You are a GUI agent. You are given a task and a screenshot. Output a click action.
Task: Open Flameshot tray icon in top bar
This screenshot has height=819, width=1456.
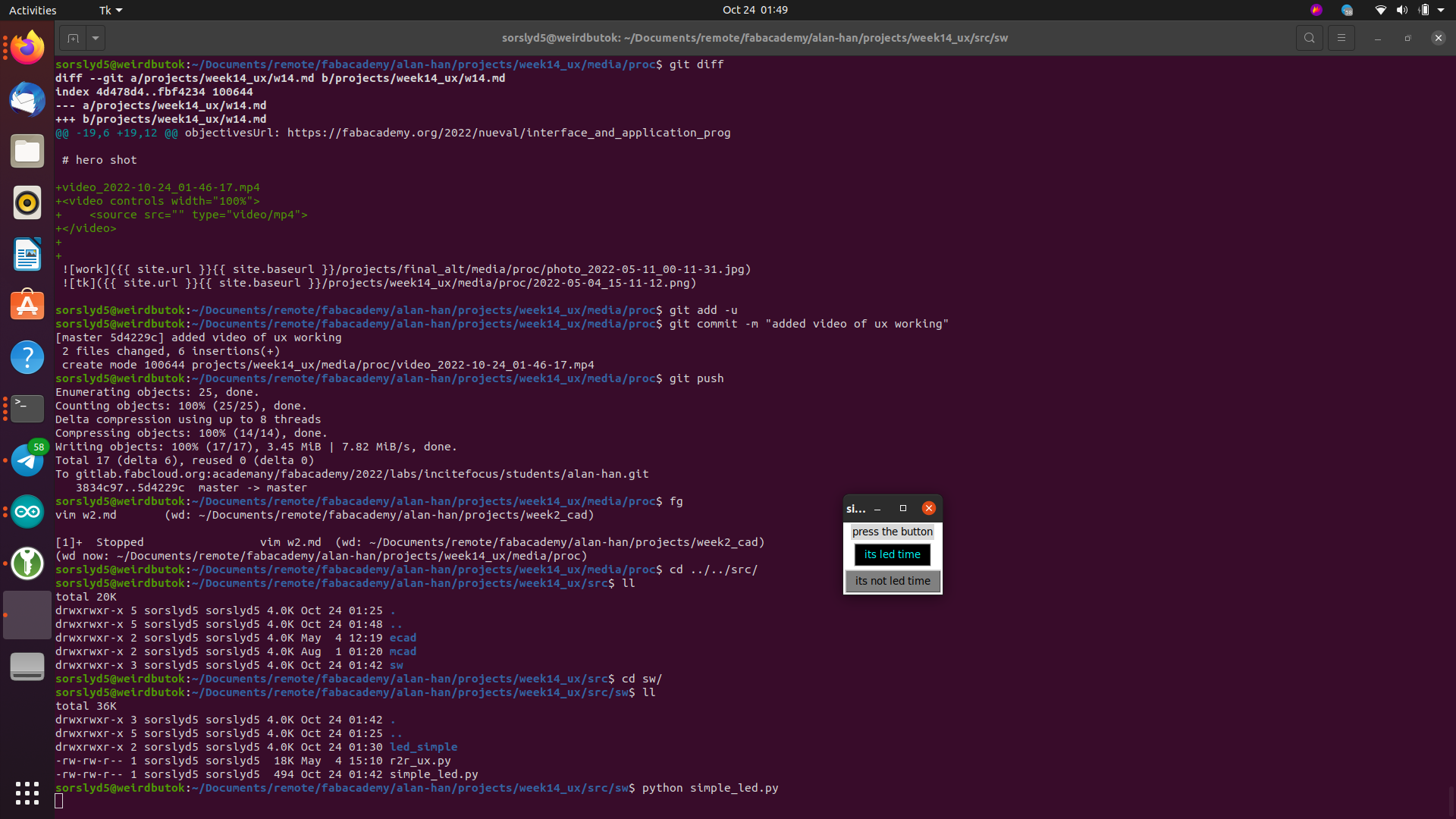click(1316, 10)
